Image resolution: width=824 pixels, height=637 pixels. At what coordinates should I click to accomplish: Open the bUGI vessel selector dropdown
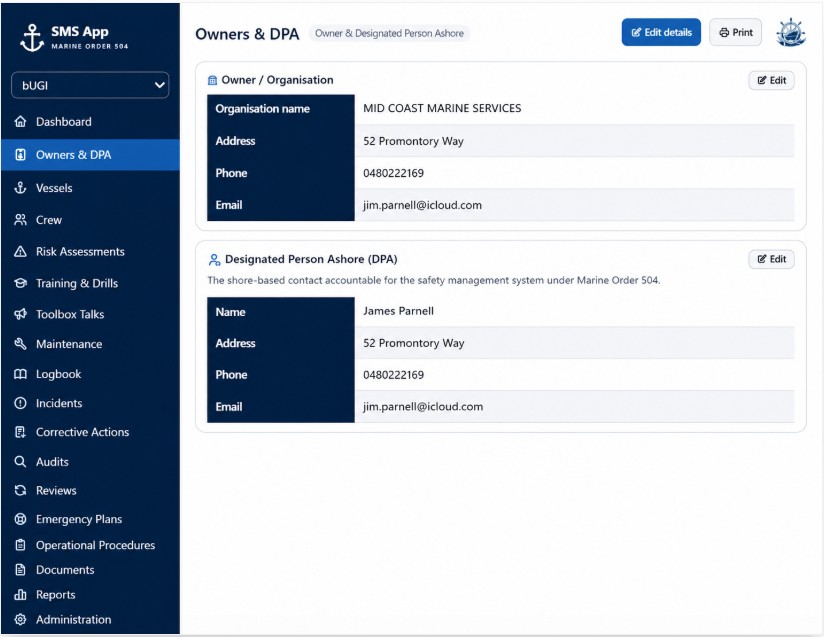click(x=90, y=85)
